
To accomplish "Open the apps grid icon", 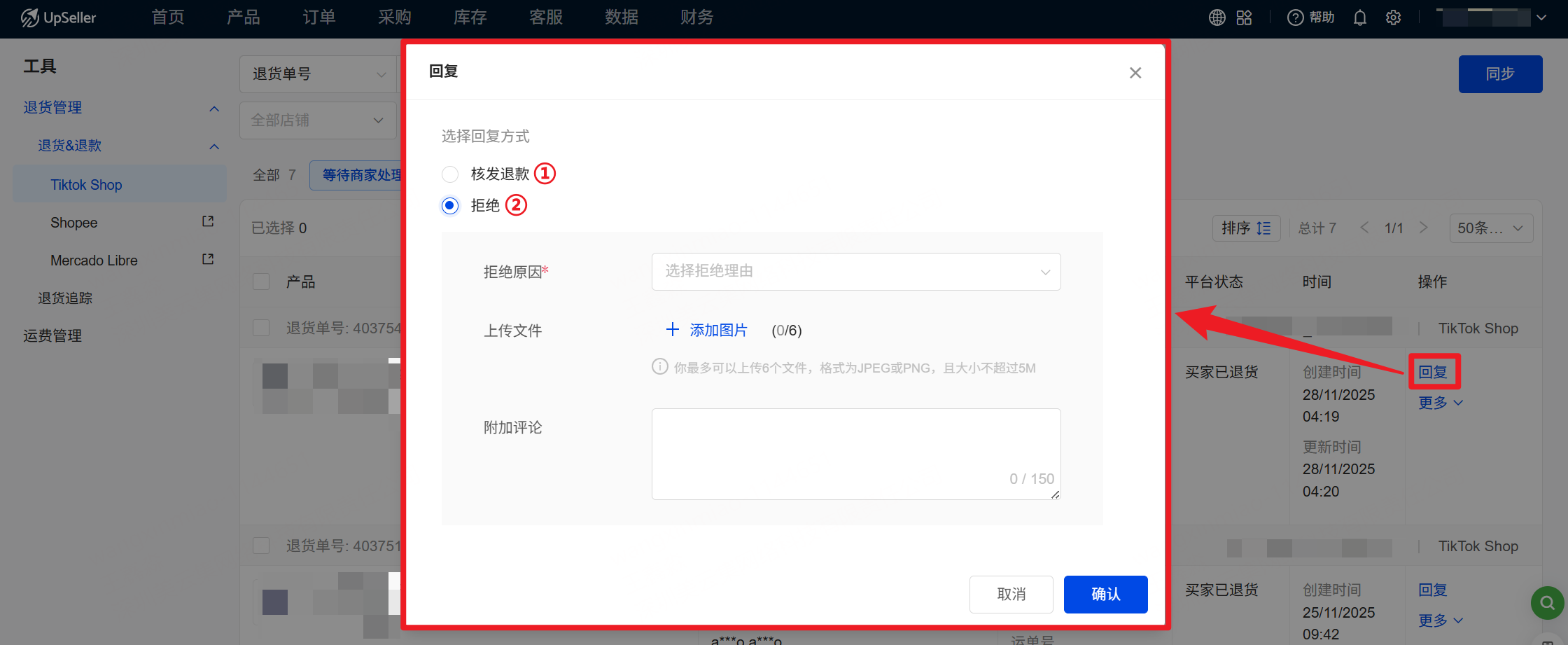I will click(x=1244, y=18).
